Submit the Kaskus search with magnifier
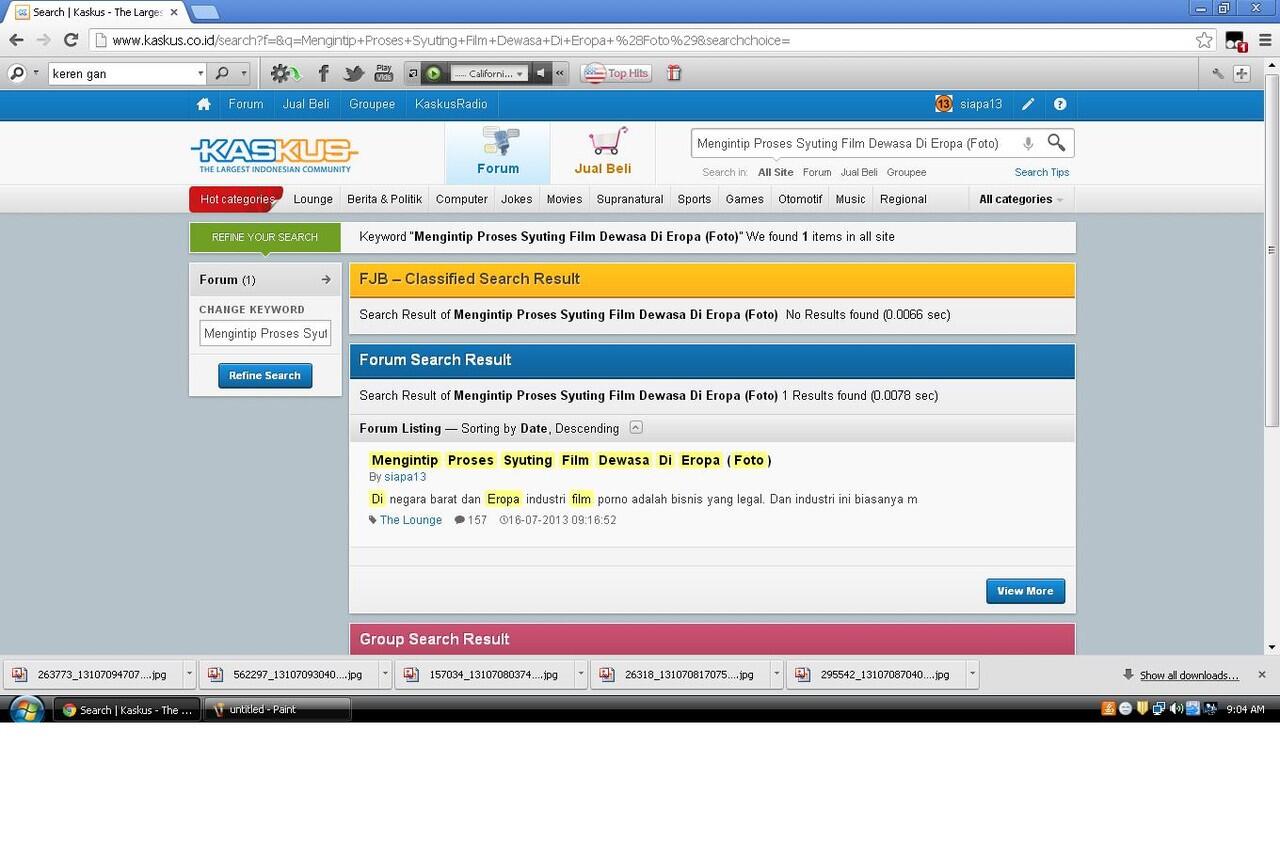 coord(1056,143)
